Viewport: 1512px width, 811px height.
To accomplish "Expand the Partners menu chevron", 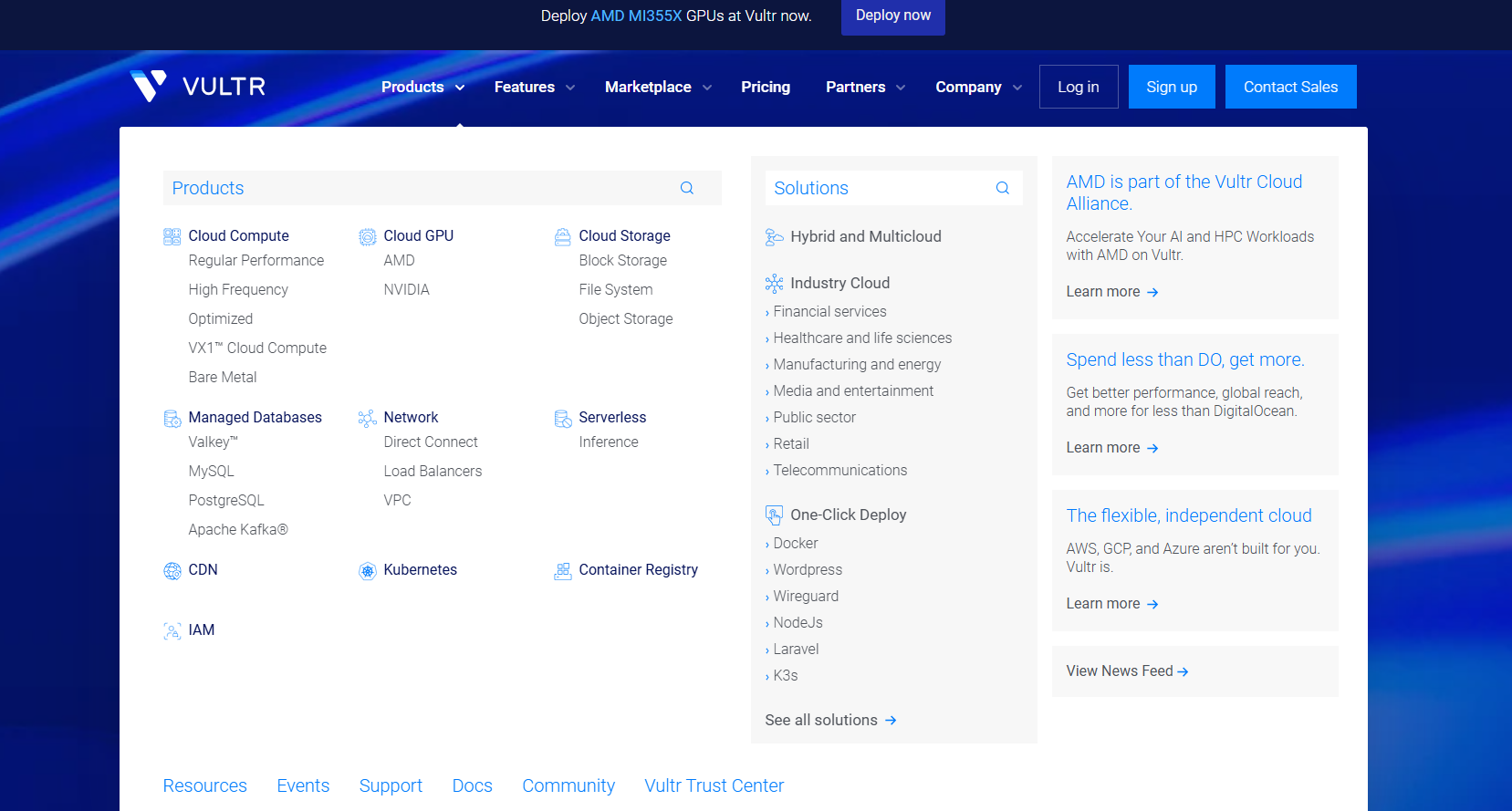I will pos(901,88).
